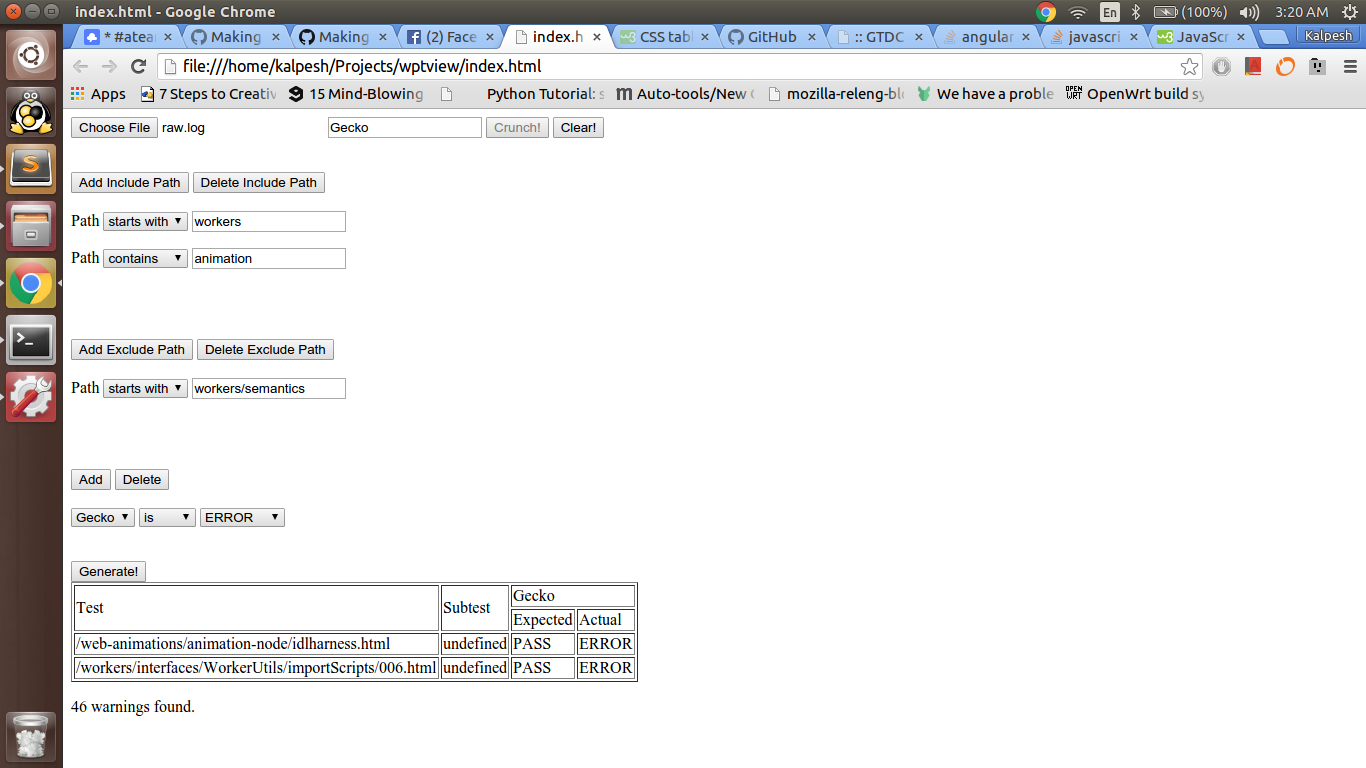Click the Clear! button
Screen dimensions: 1366x768
pos(578,128)
